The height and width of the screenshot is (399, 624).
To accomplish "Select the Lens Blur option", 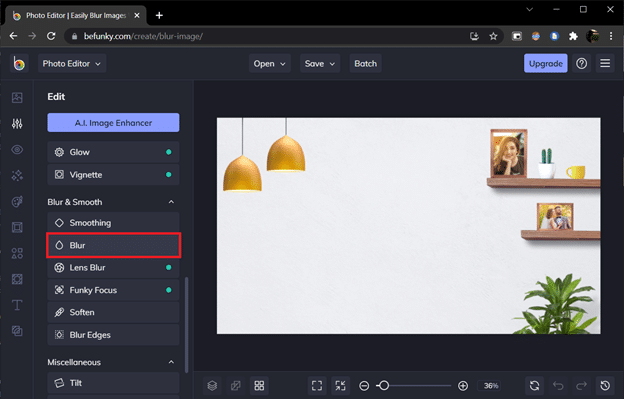I will click(x=113, y=268).
